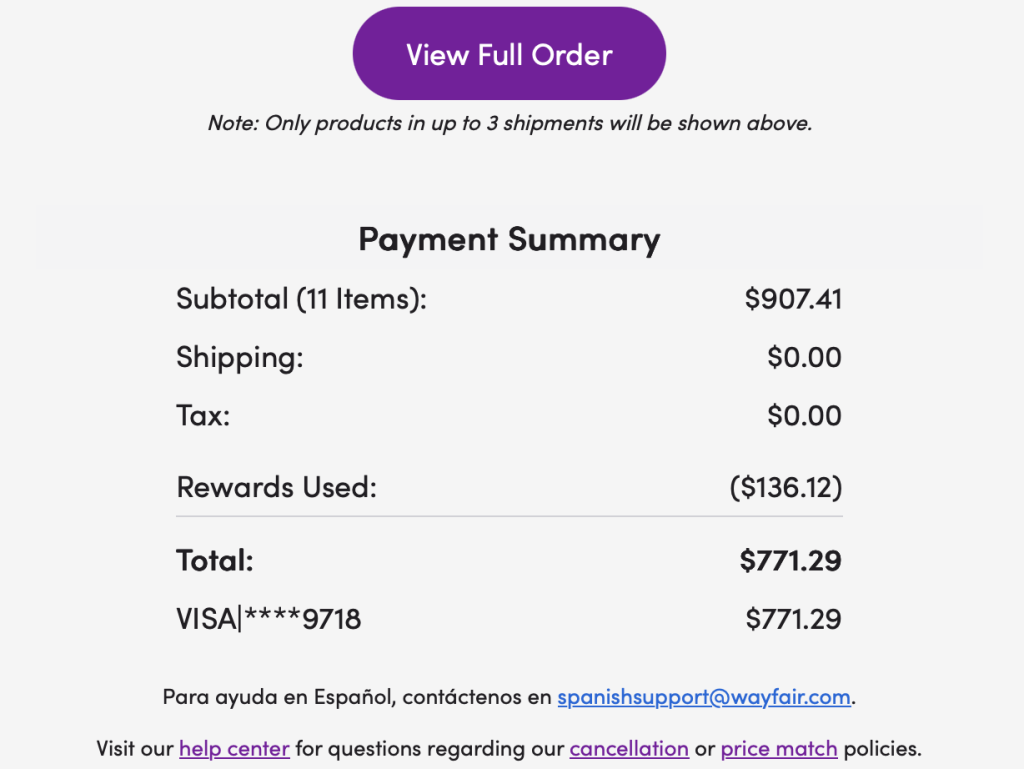
Task: Click the View Full Order button
Action: [x=509, y=54]
